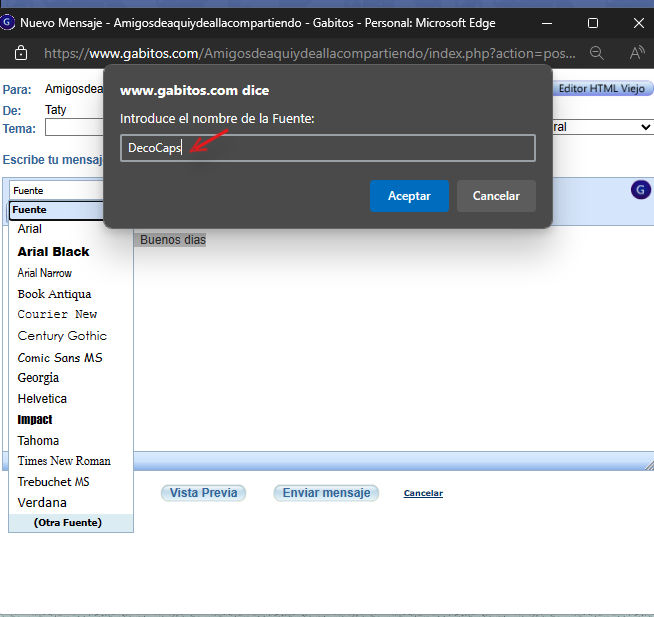Click the zoom out magnifier icon
The width and height of the screenshot is (654, 617).
coord(597,54)
